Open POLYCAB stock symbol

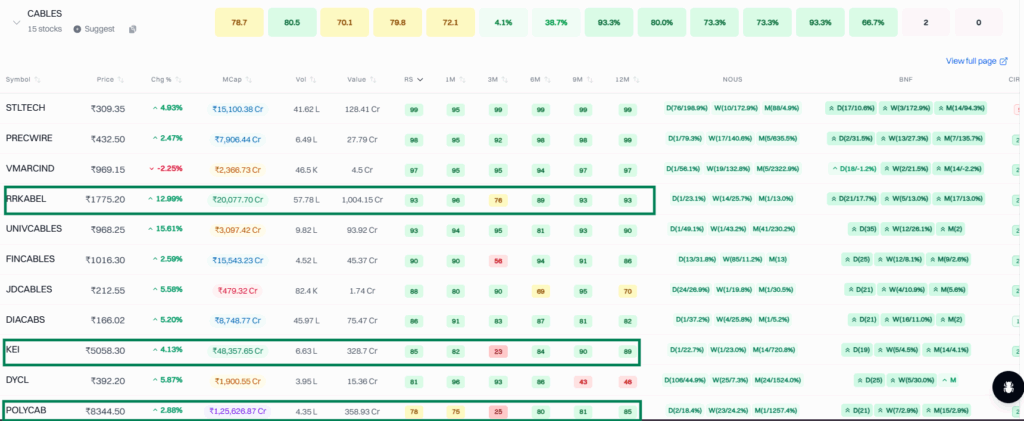pos(26,411)
